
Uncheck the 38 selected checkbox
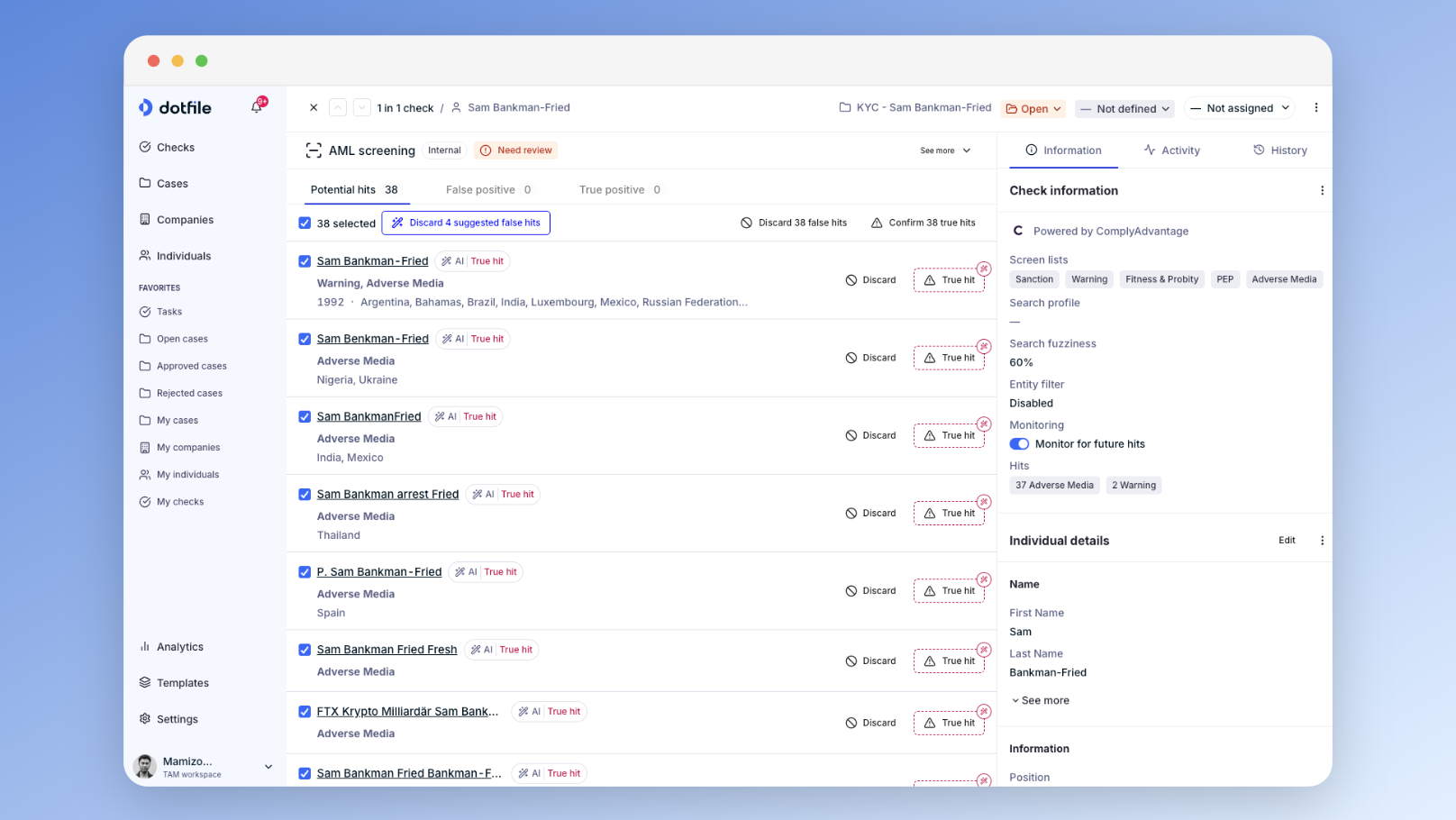[305, 223]
